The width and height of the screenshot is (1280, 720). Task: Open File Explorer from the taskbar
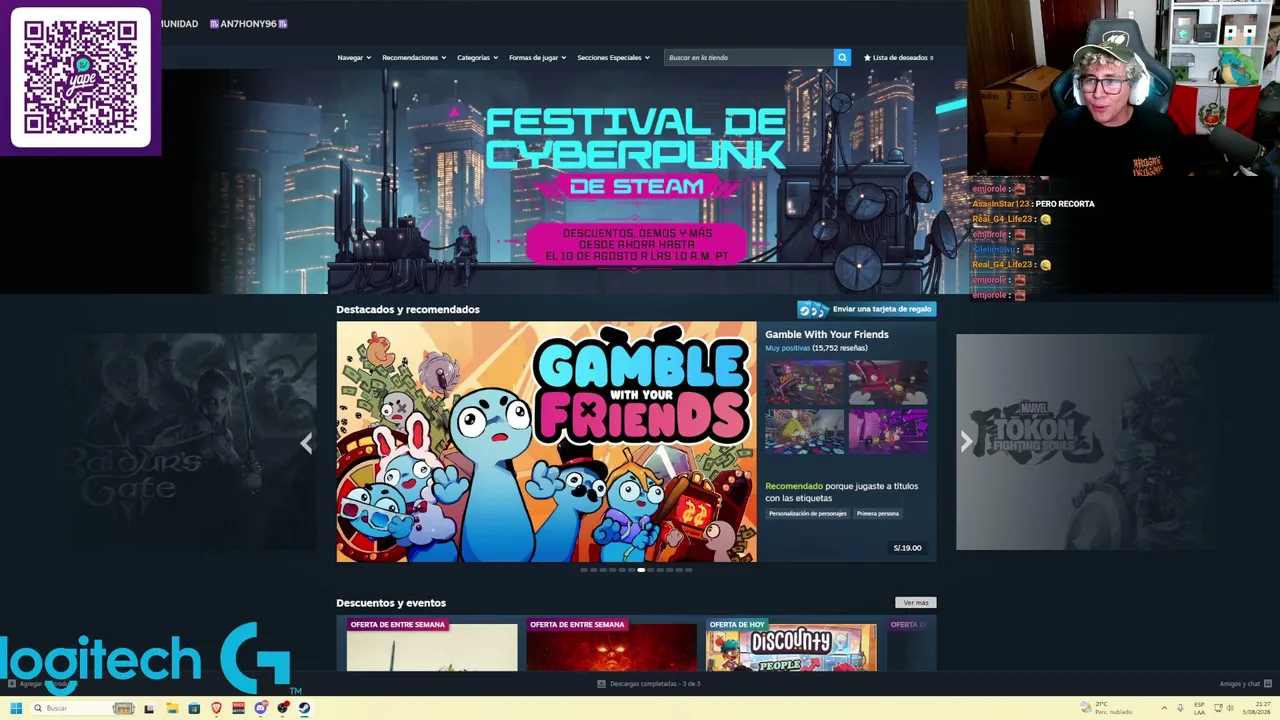[x=172, y=708]
